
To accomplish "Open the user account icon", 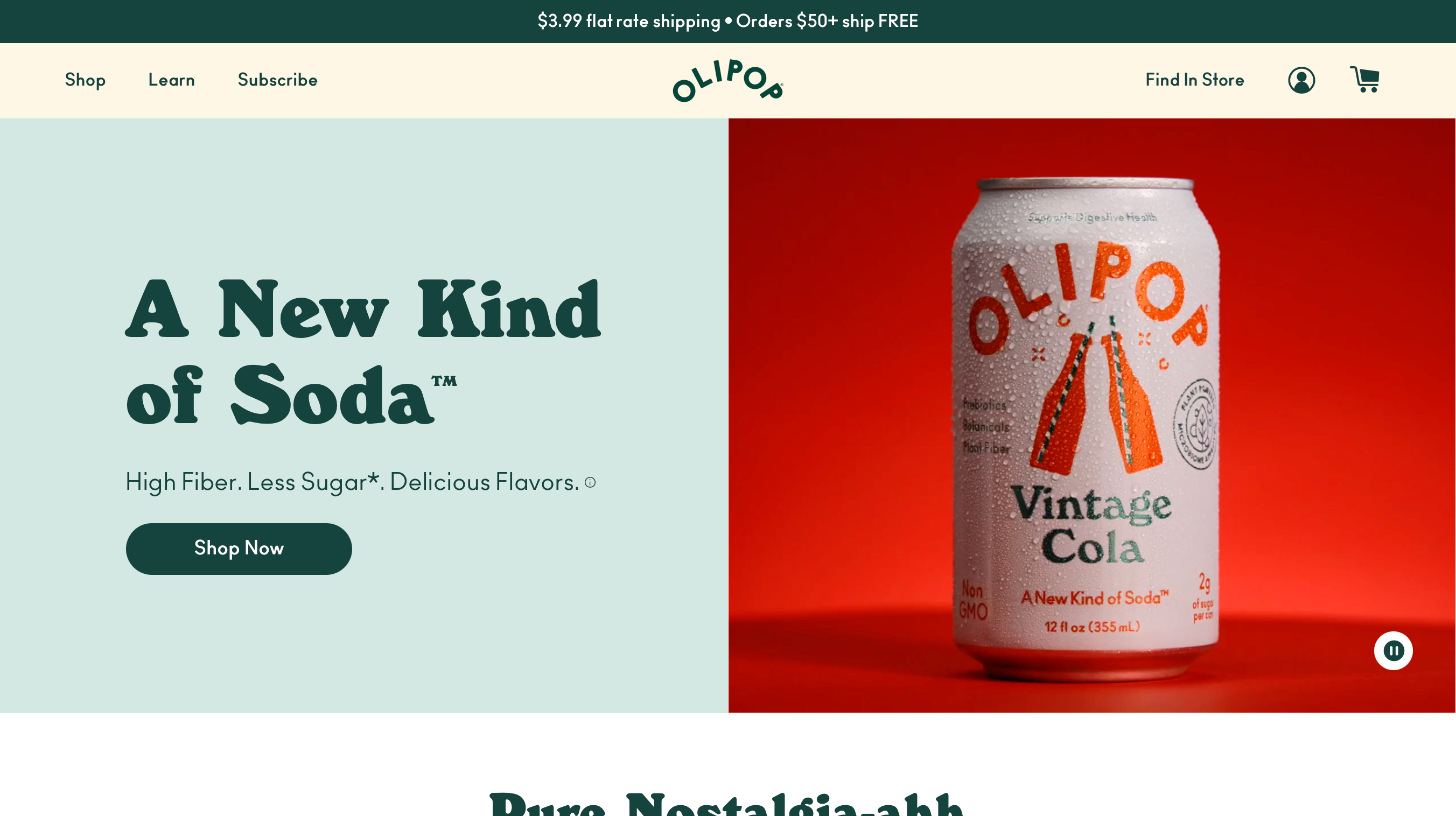I will [1301, 80].
